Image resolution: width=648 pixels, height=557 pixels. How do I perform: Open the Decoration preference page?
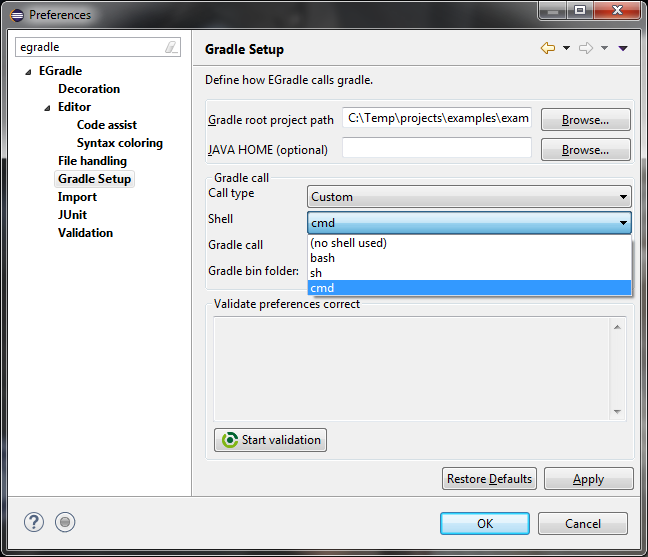pos(89,89)
